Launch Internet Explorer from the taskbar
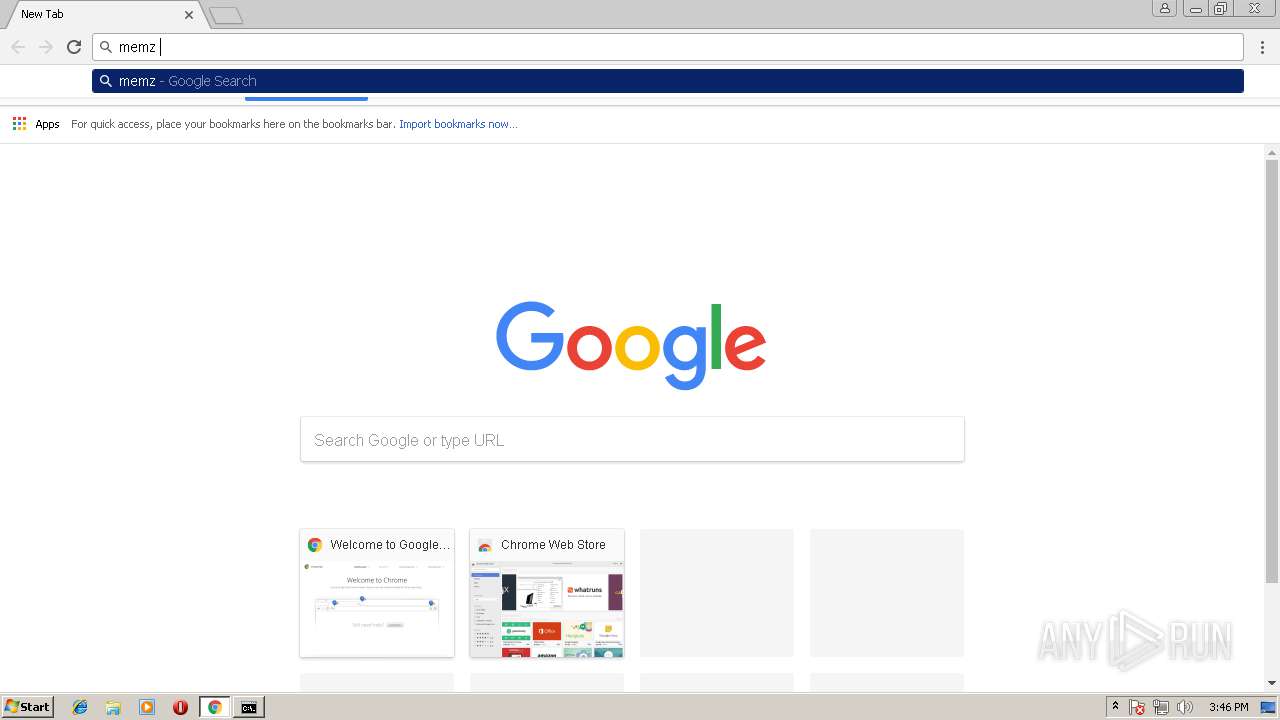Image resolution: width=1280 pixels, height=720 pixels. (80, 707)
